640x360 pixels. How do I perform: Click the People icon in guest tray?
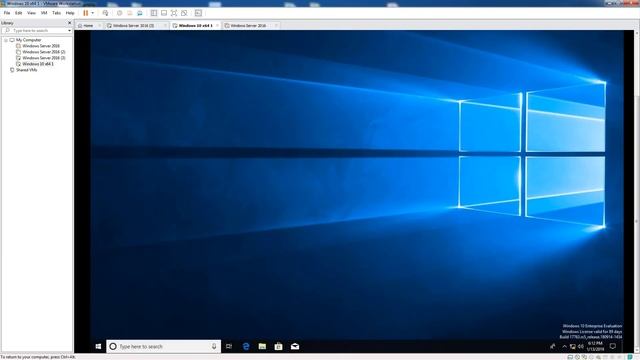click(x=552, y=346)
